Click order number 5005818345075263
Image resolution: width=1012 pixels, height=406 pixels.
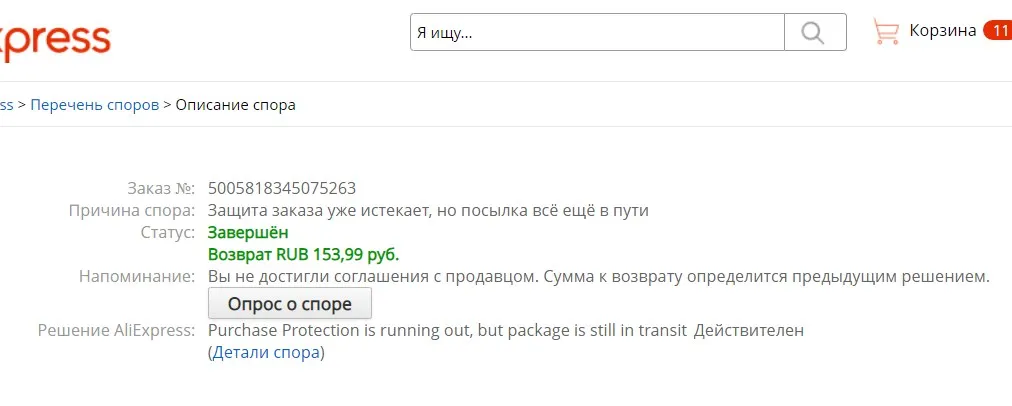[x=282, y=188]
